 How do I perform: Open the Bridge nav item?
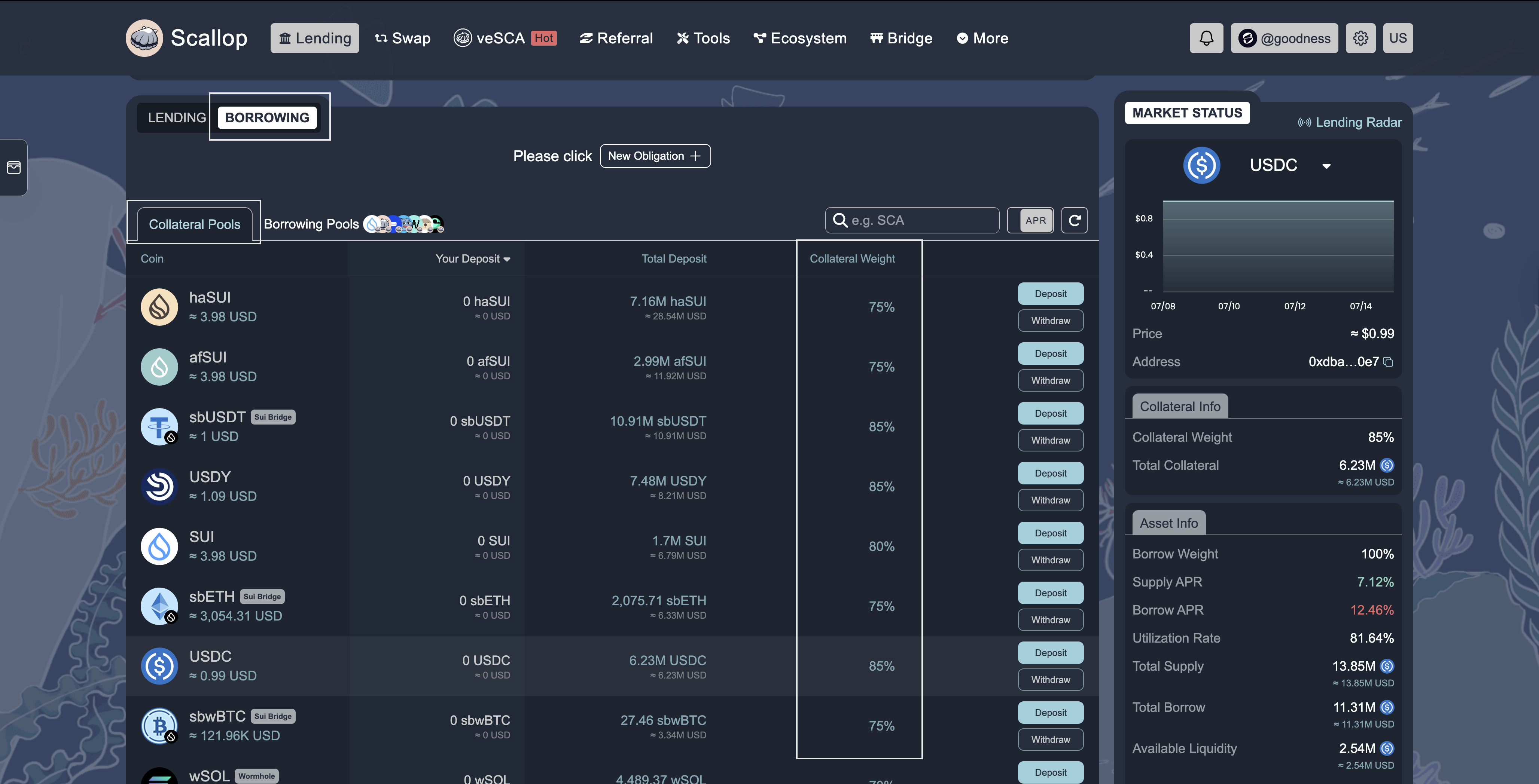tap(901, 38)
